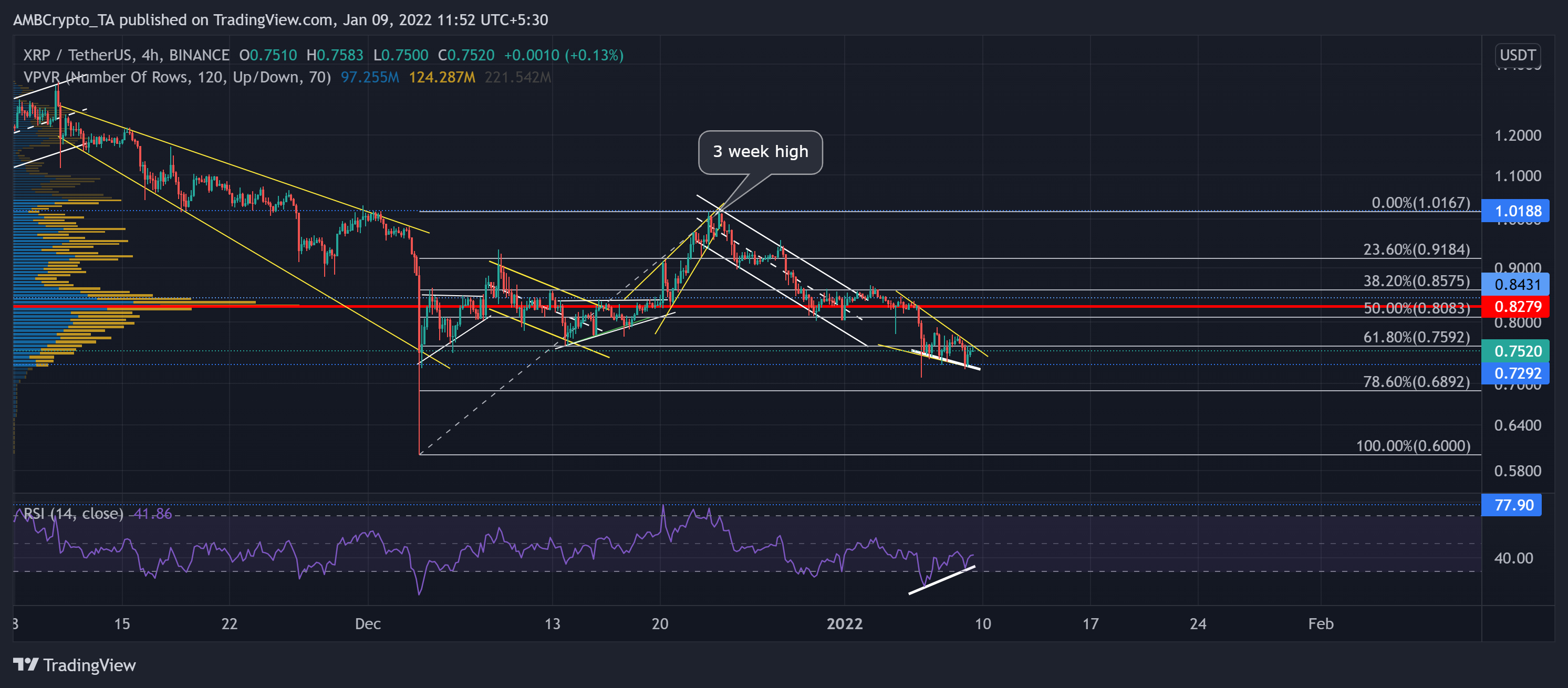The height and width of the screenshot is (688, 1568).
Task: Click the close price value C0.7520
Action: (x=466, y=55)
